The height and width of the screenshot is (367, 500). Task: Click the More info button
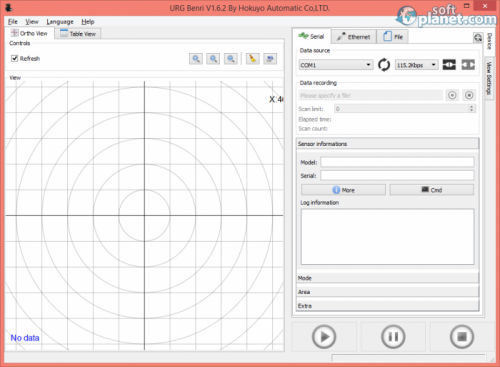click(343, 190)
